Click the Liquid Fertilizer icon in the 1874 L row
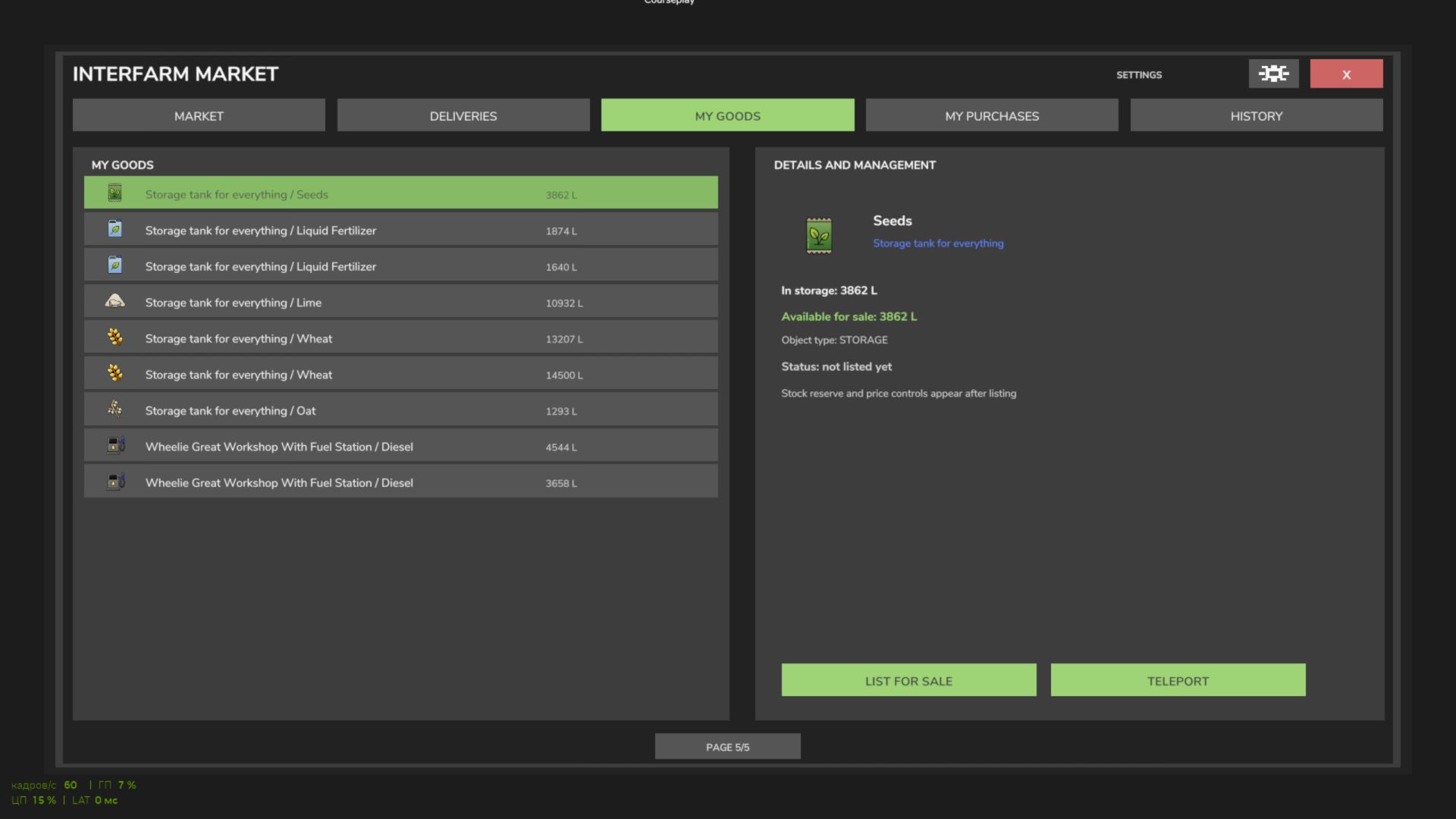The image size is (1456, 819). click(115, 229)
